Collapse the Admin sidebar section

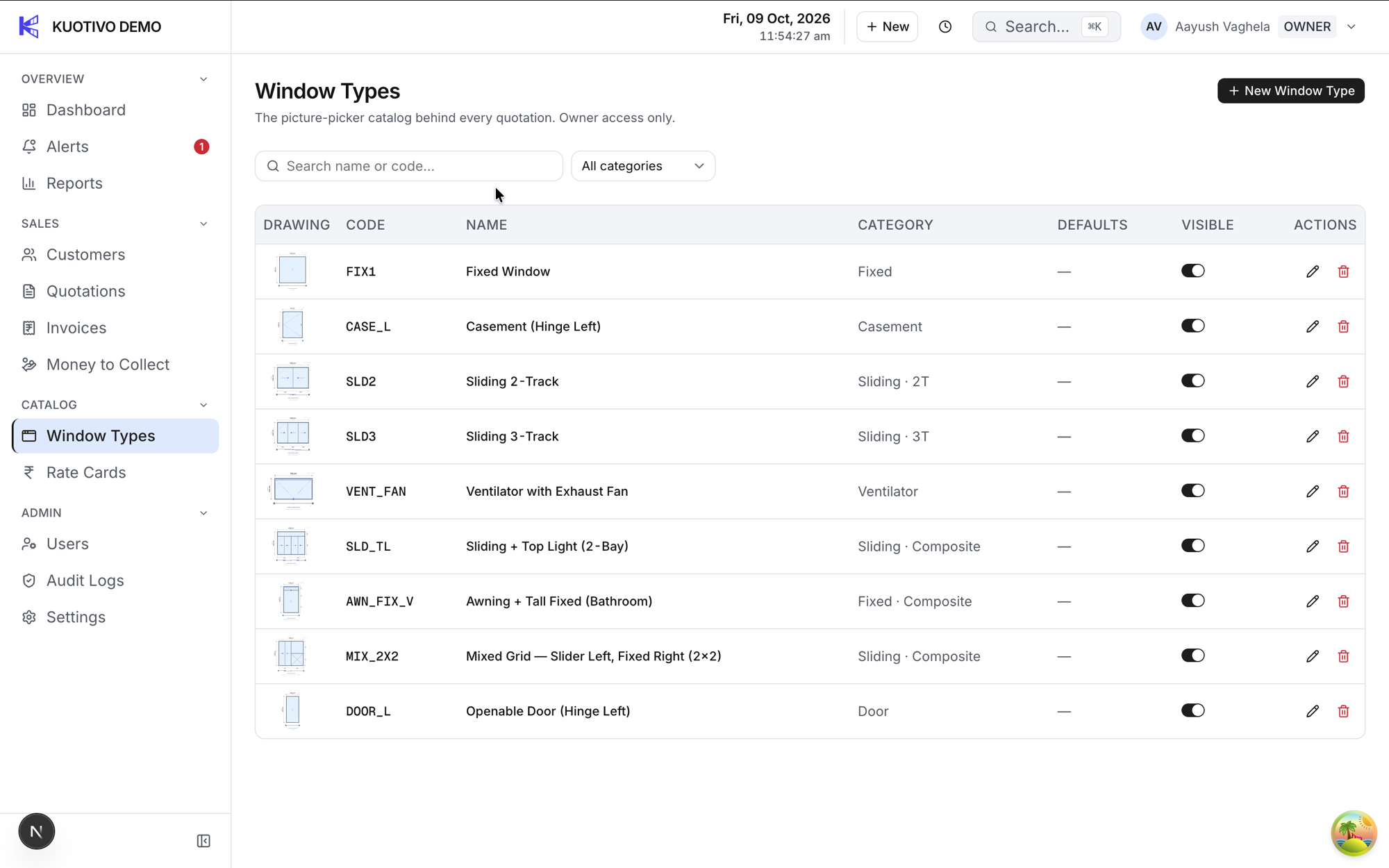tap(203, 513)
